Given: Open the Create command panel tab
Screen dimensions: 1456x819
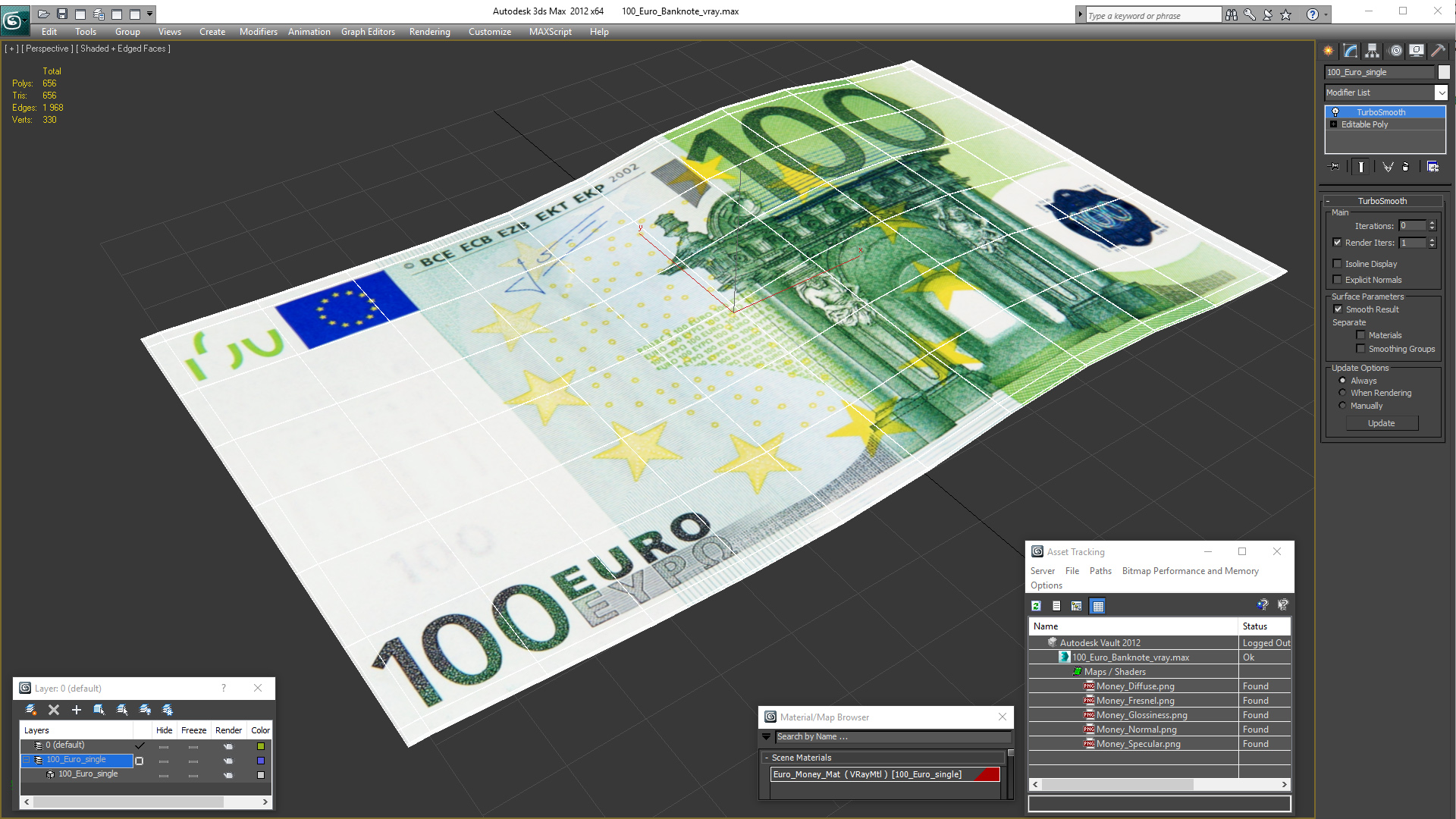Looking at the screenshot, I should [1329, 51].
